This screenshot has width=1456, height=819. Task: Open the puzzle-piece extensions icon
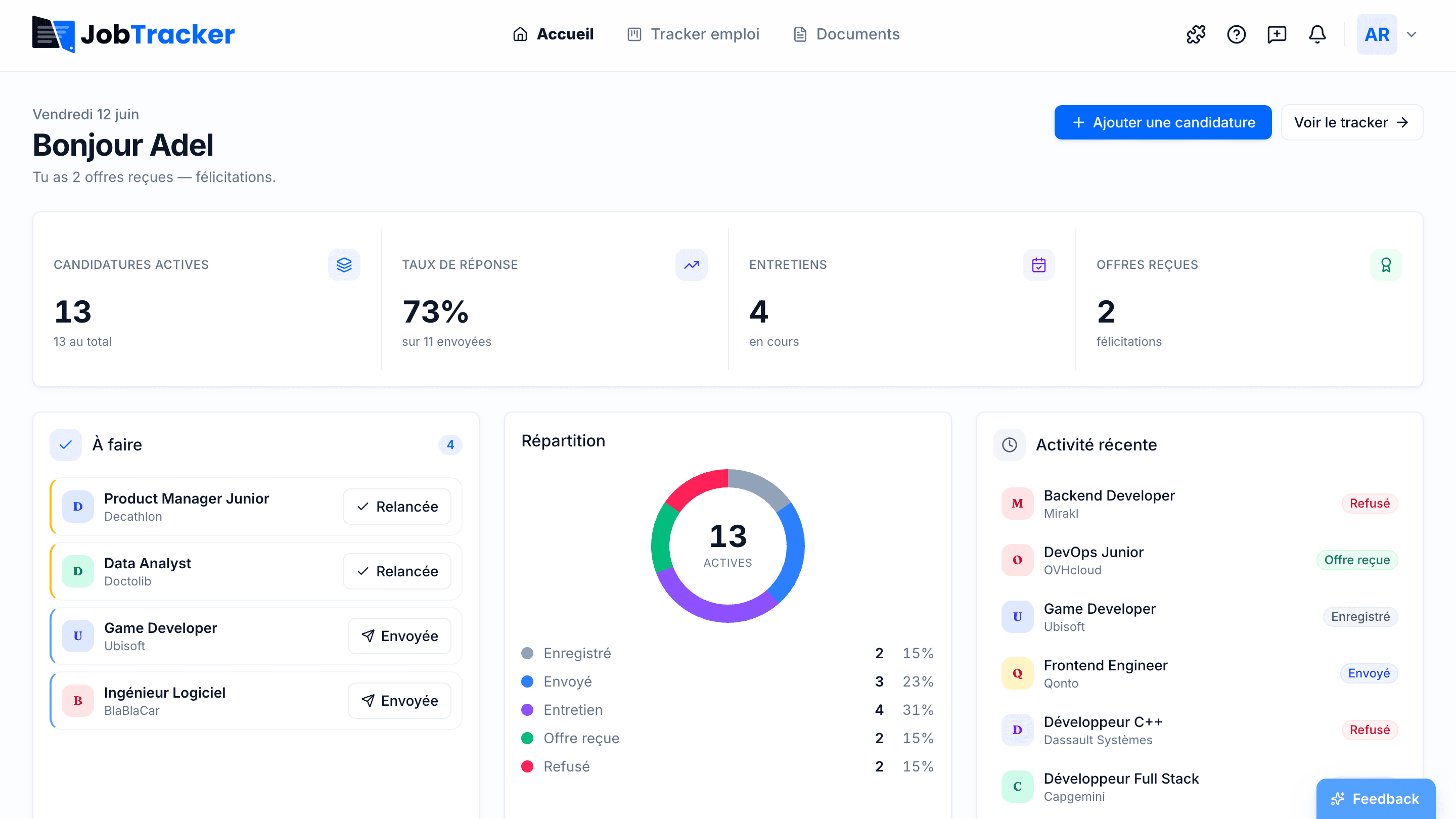pos(1196,34)
